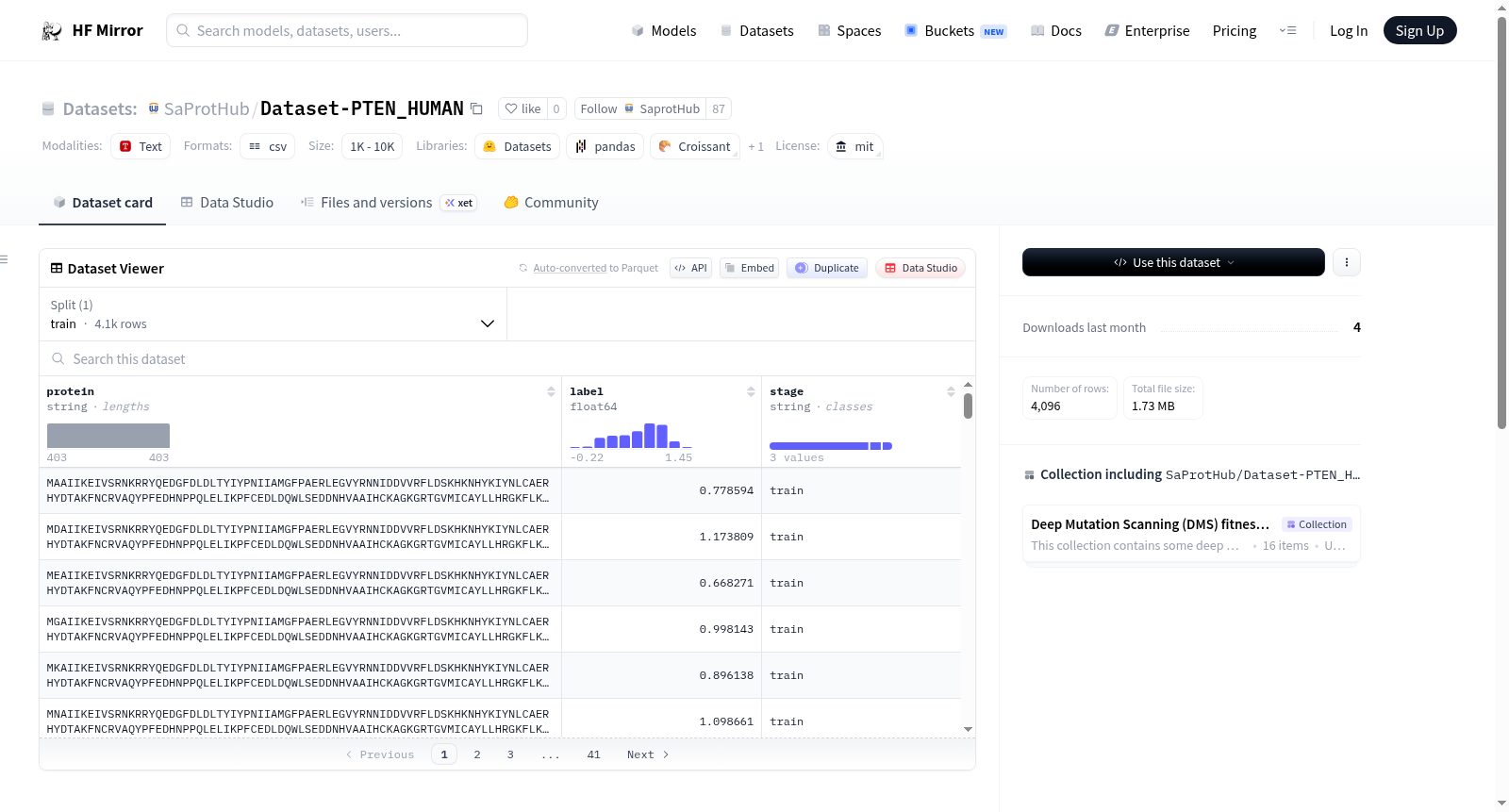Select the pandas library tag
Image resolution: width=1509 pixels, height=812 pixels.
605,146
